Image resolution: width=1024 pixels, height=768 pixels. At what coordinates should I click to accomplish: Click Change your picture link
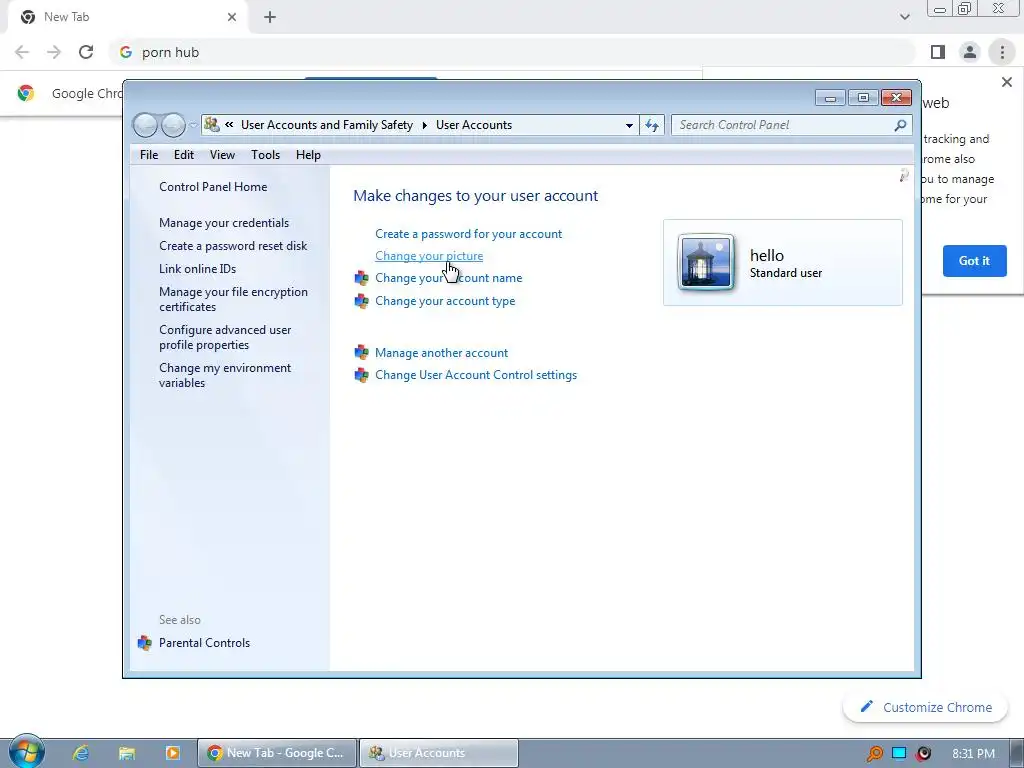(x=429, y=256)
